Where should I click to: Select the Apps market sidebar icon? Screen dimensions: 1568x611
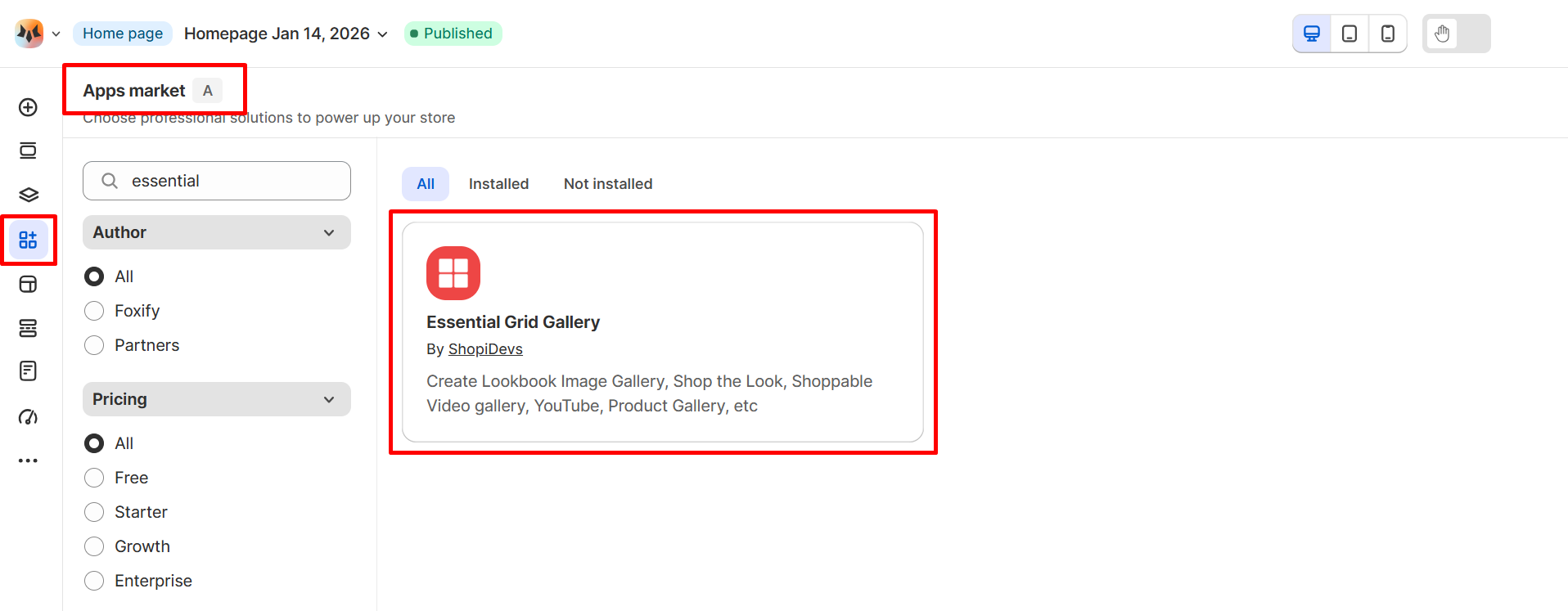tap(28, 240)
